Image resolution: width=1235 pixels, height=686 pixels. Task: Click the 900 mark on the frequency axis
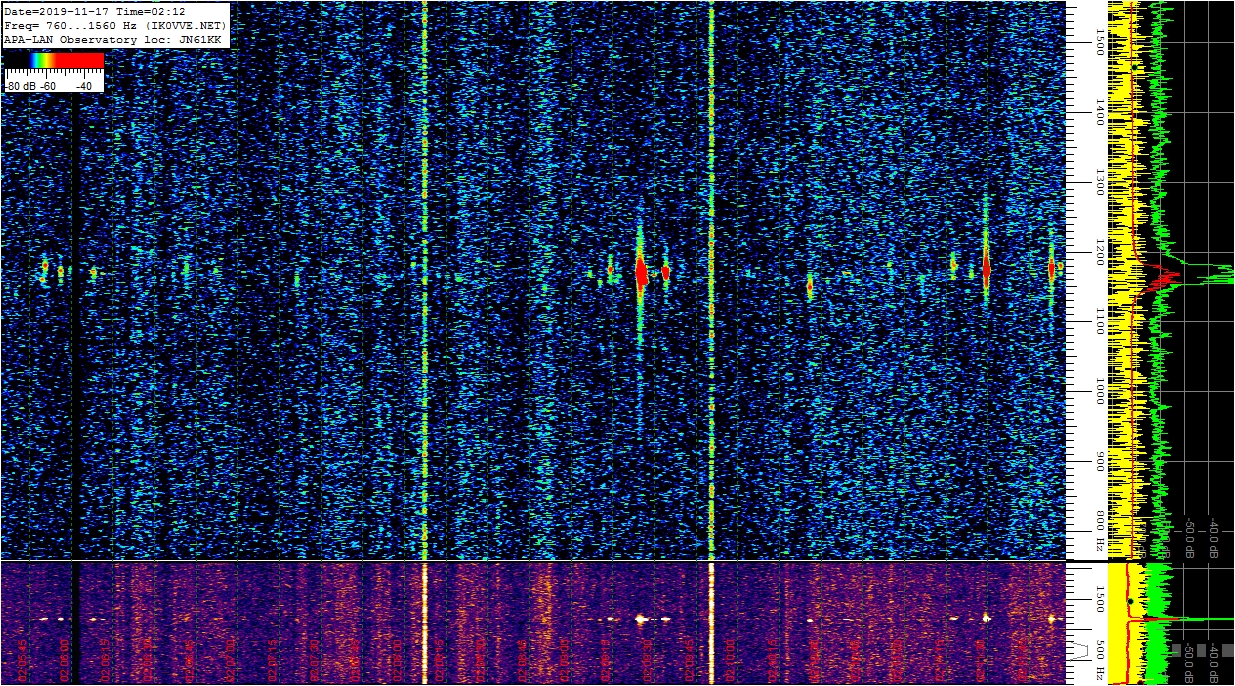pos(1099,461)
